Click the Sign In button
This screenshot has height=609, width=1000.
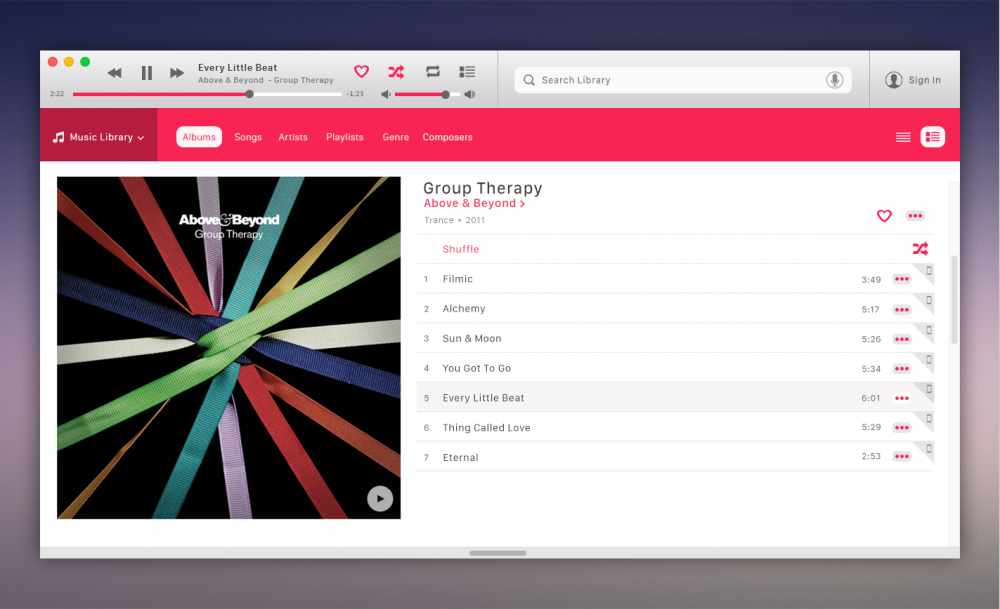(913, 80)
